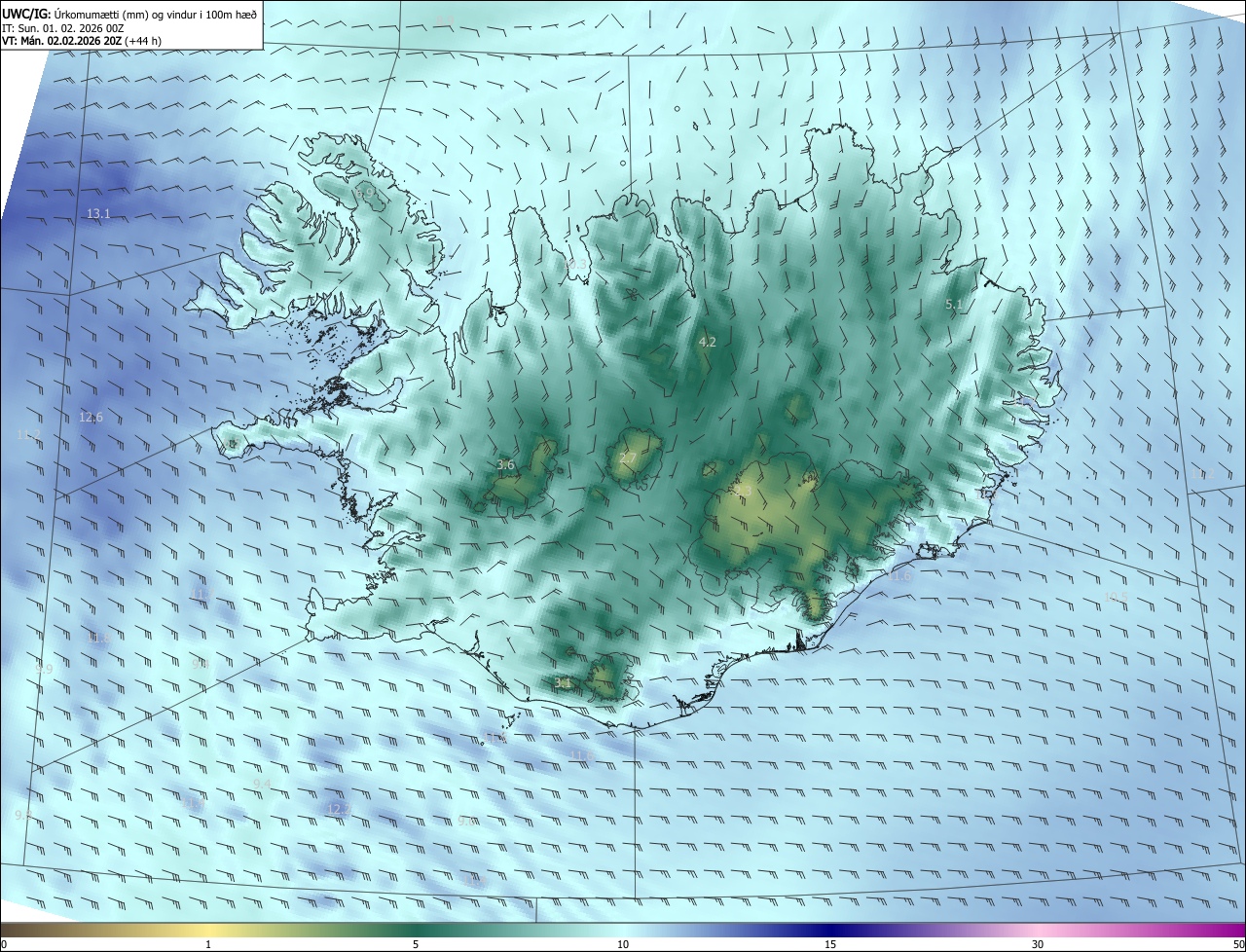This screenshot has height=952, width=1246.
Task: Click the '13.1' value west of Westfjords
Action: [x=98, y=213]
